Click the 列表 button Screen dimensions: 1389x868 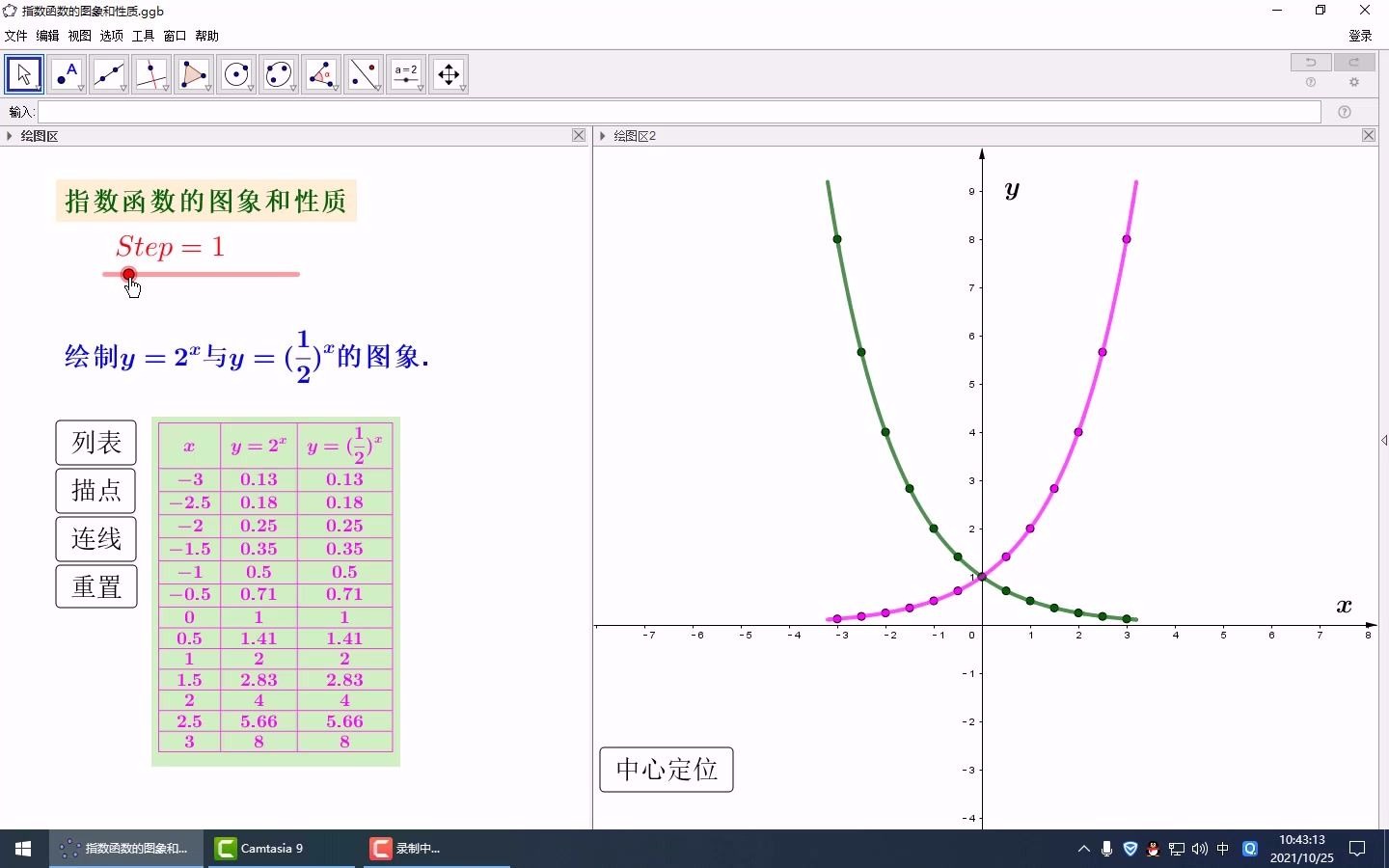point(96,443)
